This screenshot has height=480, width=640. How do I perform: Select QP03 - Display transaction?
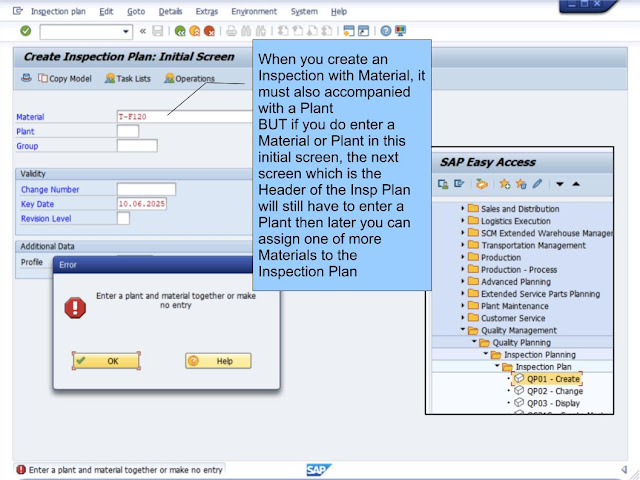pyautogui.click(x=547, y=403)
